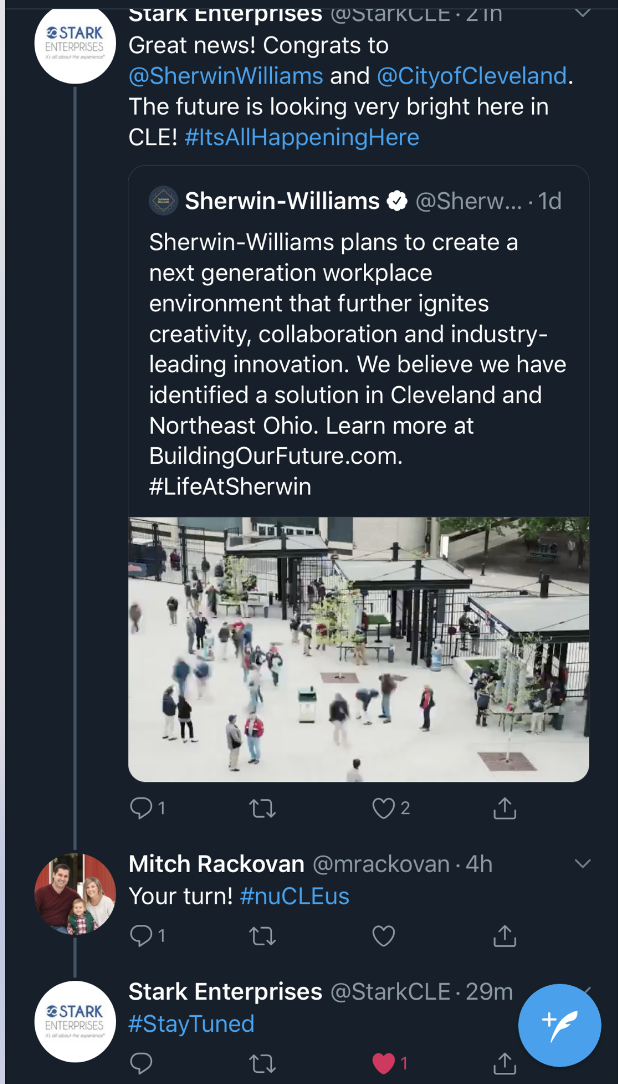This screenshot has height=1084, width=618.
Task: Compose a new tweet with floating button
Action: tap(559, 1025)
